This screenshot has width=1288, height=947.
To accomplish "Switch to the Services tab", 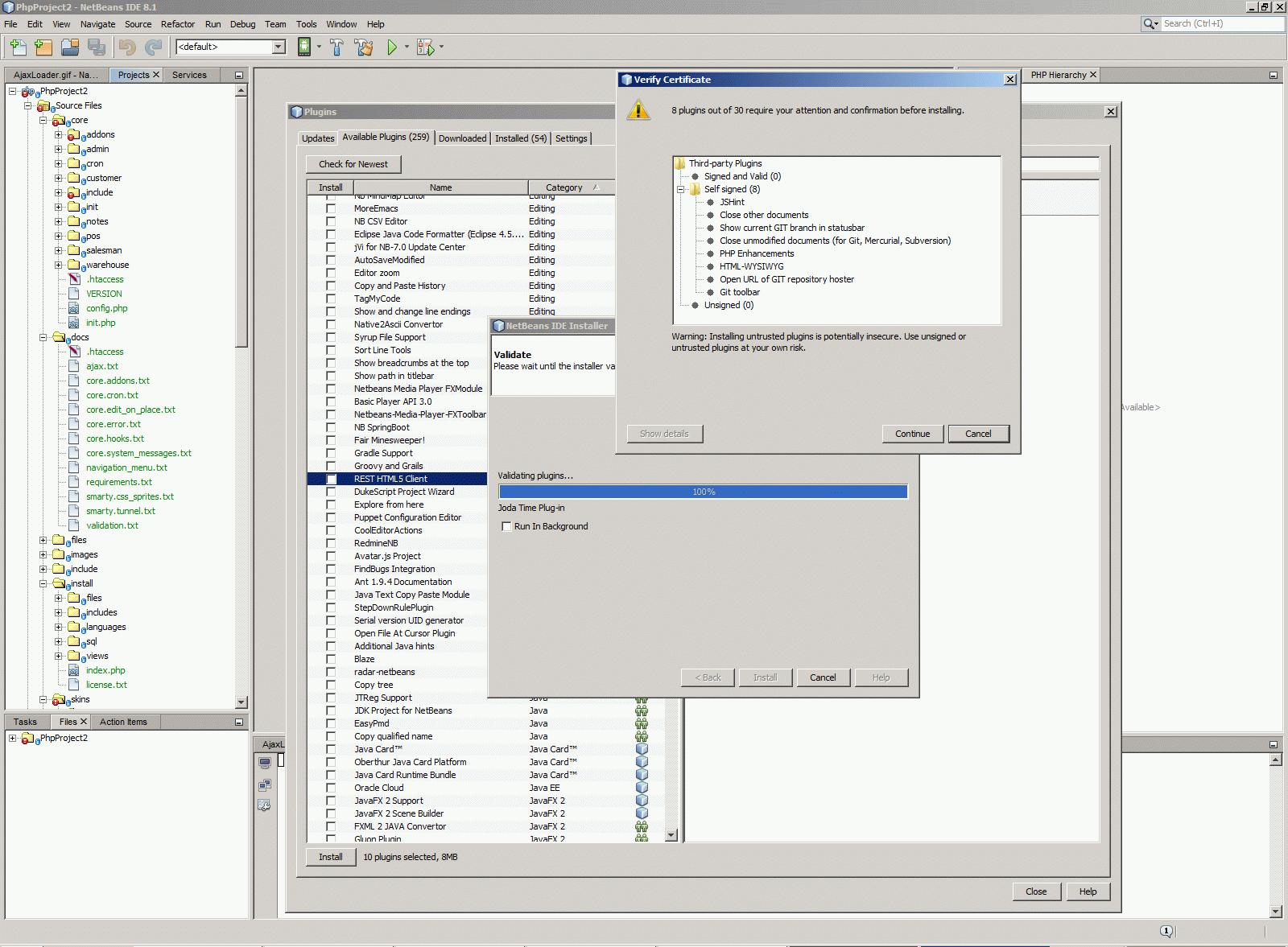I will pyautogui.click(x=189, y=75).
